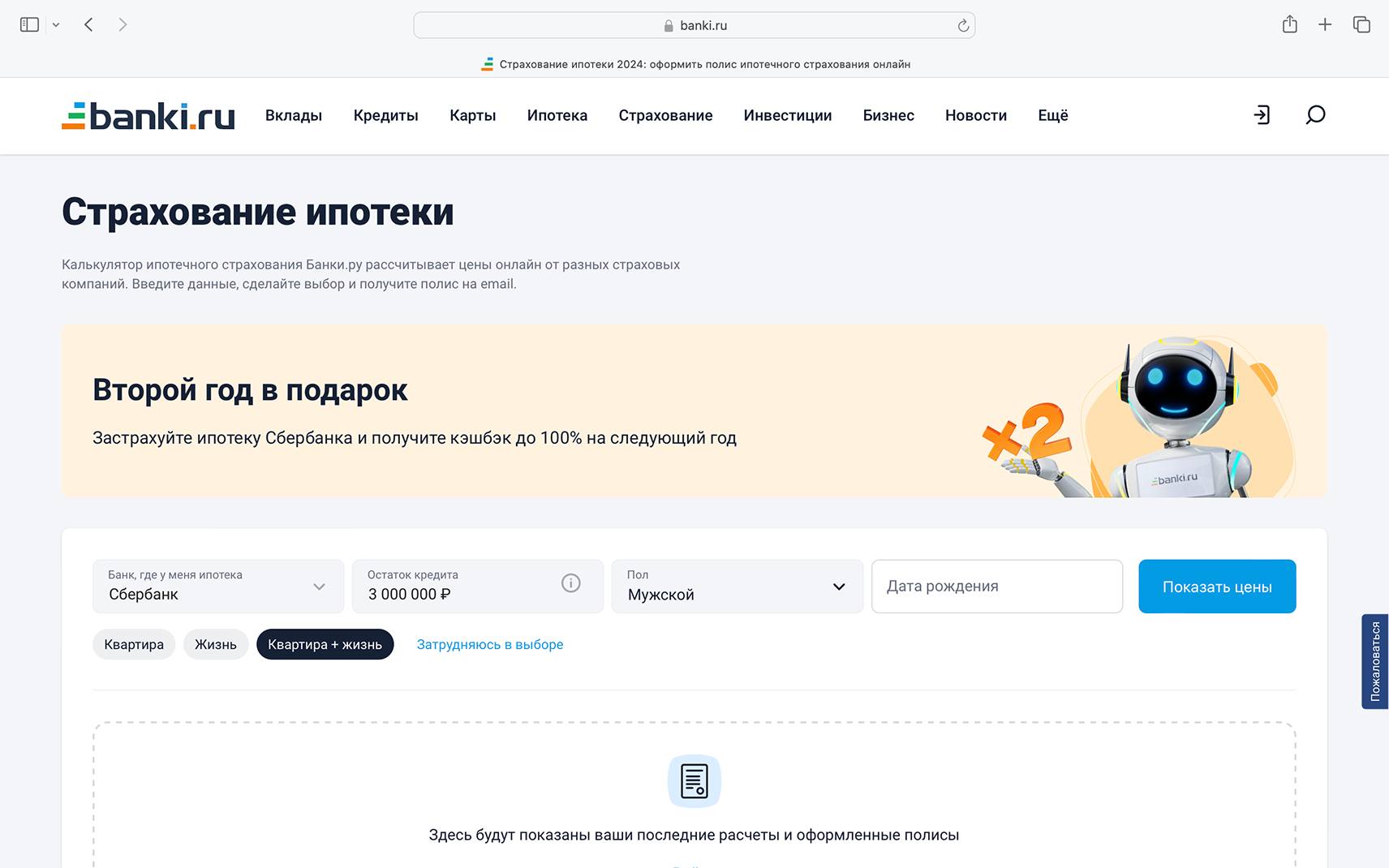Click the Дата рождения field
The width and height of the screenshot is (1389, 868).
pyautogui.click(x=997, y=586)
